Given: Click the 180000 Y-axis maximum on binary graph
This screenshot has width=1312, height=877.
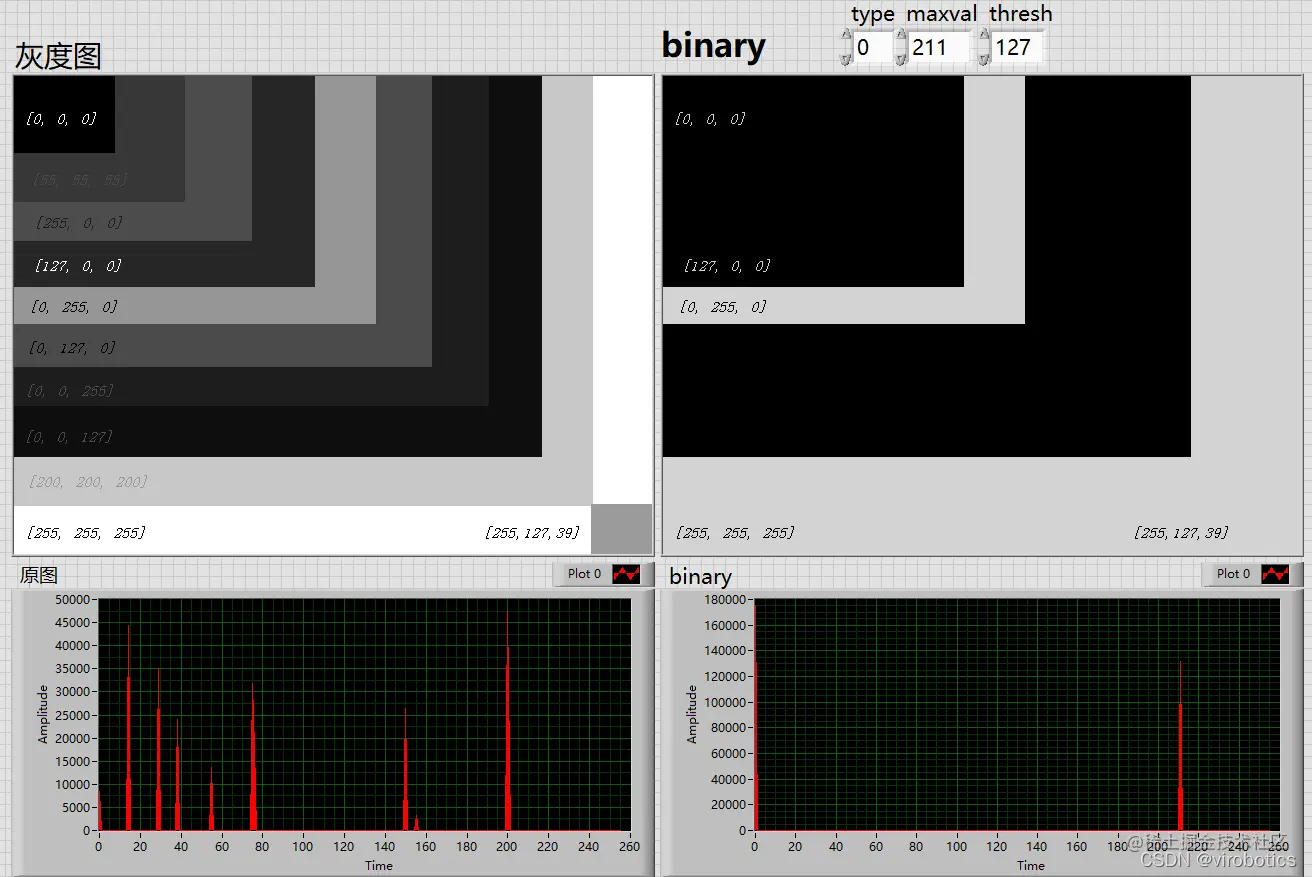Looking at the screenshot, I should (x=725, y=599).
